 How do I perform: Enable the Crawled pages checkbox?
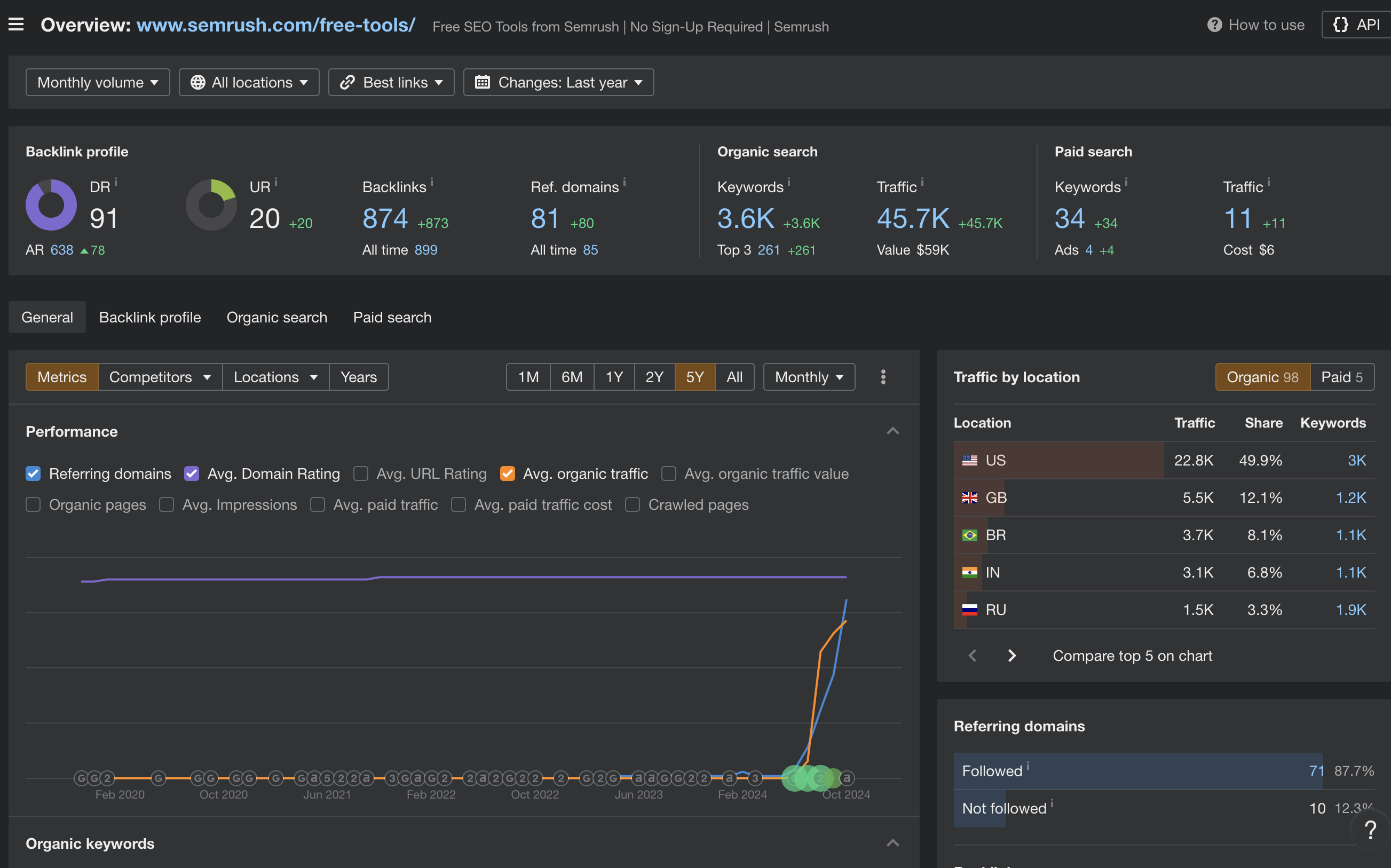point(633,504)
